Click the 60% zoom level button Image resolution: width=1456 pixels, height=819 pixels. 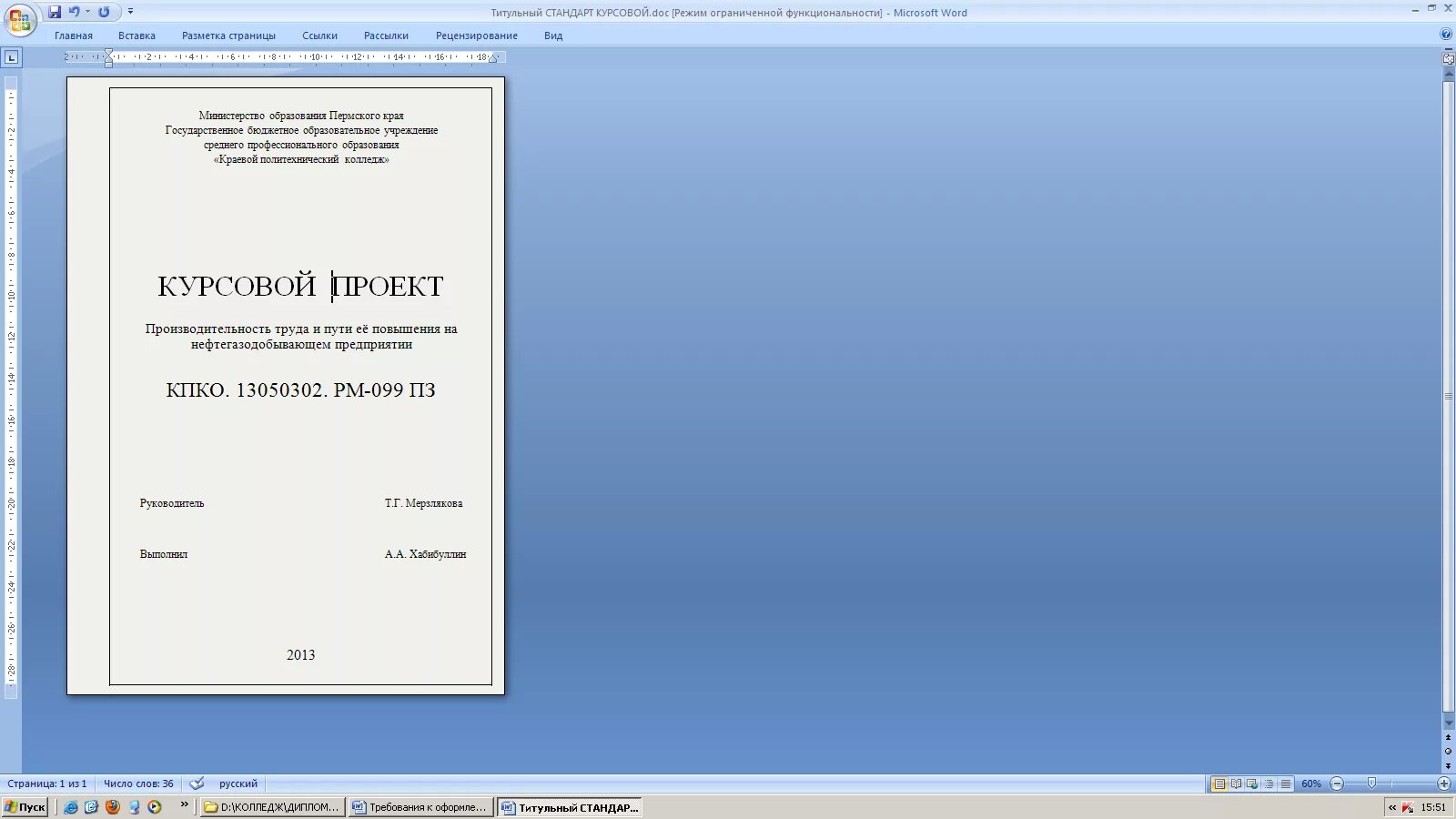coord(1311,784)
